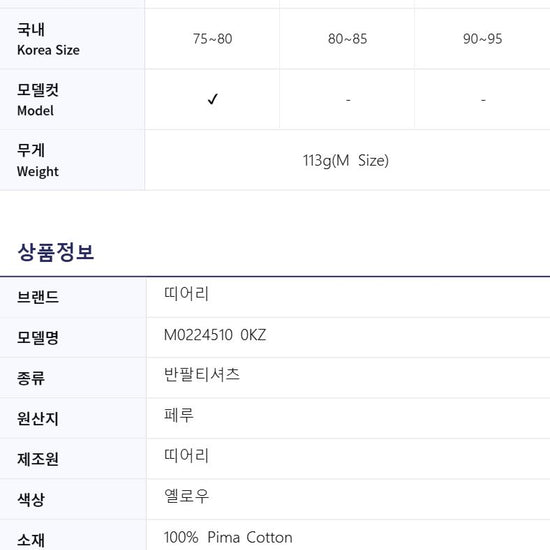Click the origin value 페루
Viewport: 550px width, 550px height.
pyautogui.click(x=179, y=415)
